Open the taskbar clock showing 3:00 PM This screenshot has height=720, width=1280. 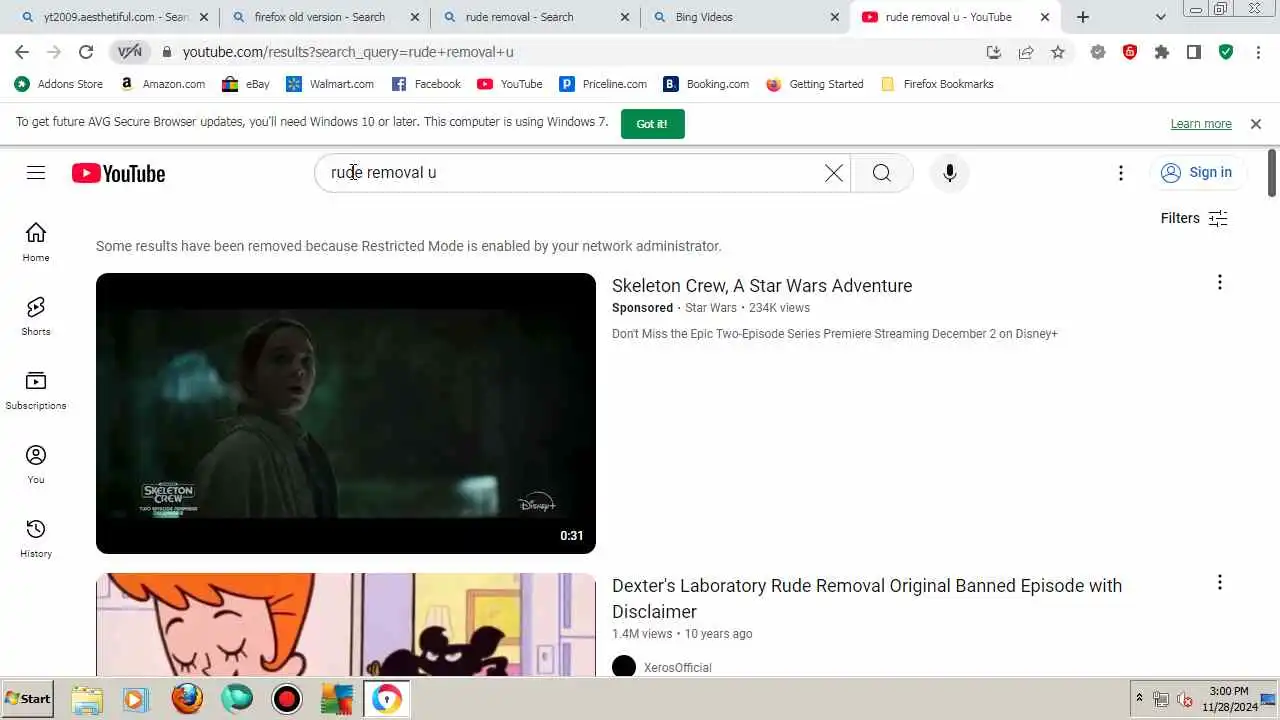[x=1229, y=699]
